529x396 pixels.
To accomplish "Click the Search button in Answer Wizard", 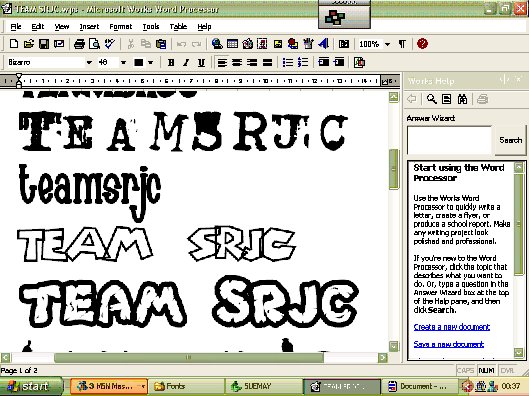I will coord(510,140).
